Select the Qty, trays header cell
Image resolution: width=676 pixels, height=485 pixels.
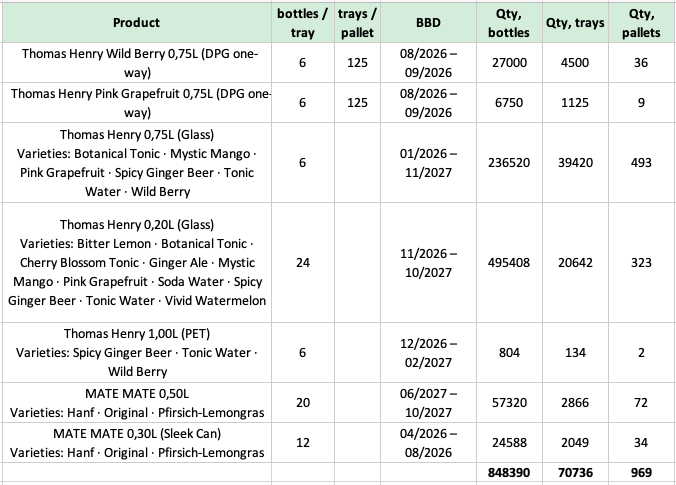tap(575, 23)
